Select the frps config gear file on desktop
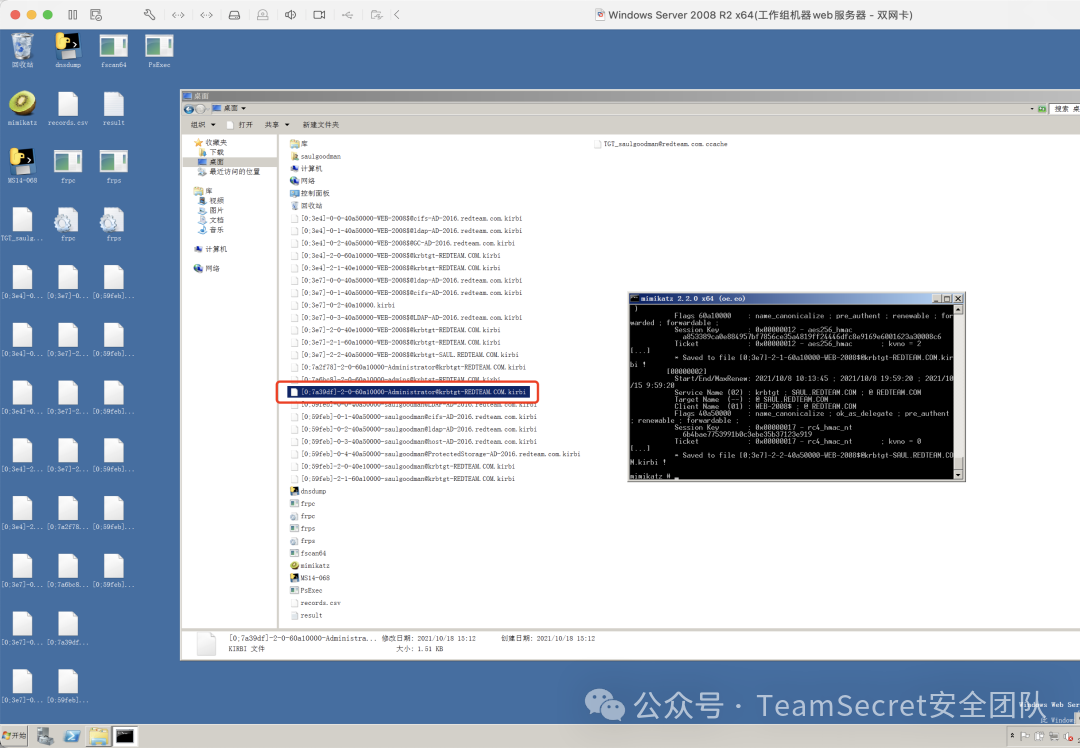 click(x=114, y=224)
